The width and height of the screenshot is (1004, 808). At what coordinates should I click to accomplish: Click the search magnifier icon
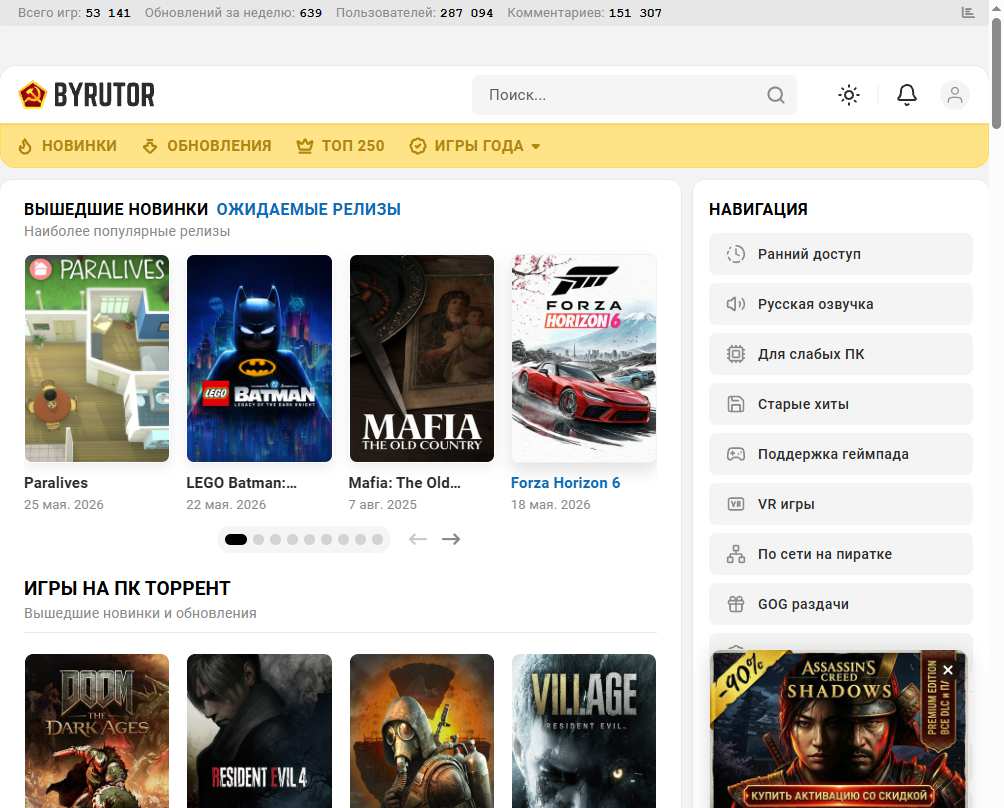coord(775,95)
